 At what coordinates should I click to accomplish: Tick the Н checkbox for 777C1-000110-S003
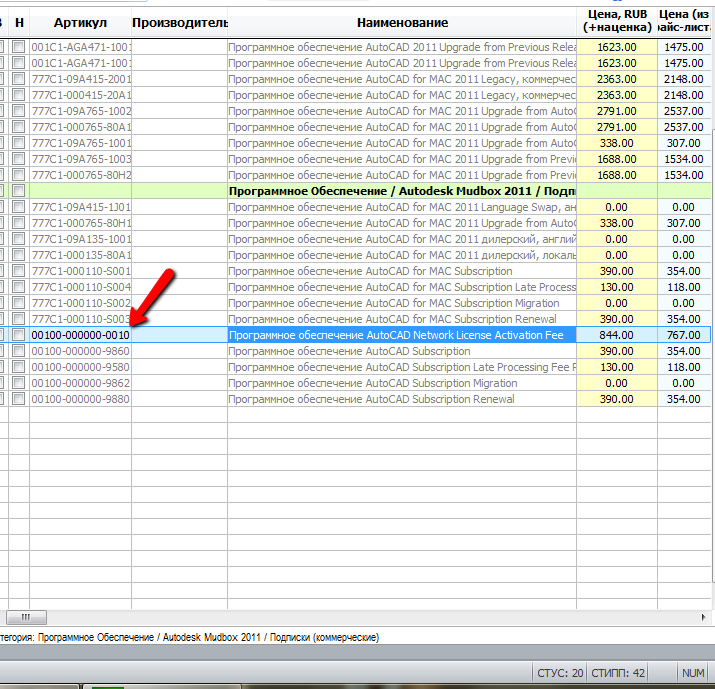(19, 319)
